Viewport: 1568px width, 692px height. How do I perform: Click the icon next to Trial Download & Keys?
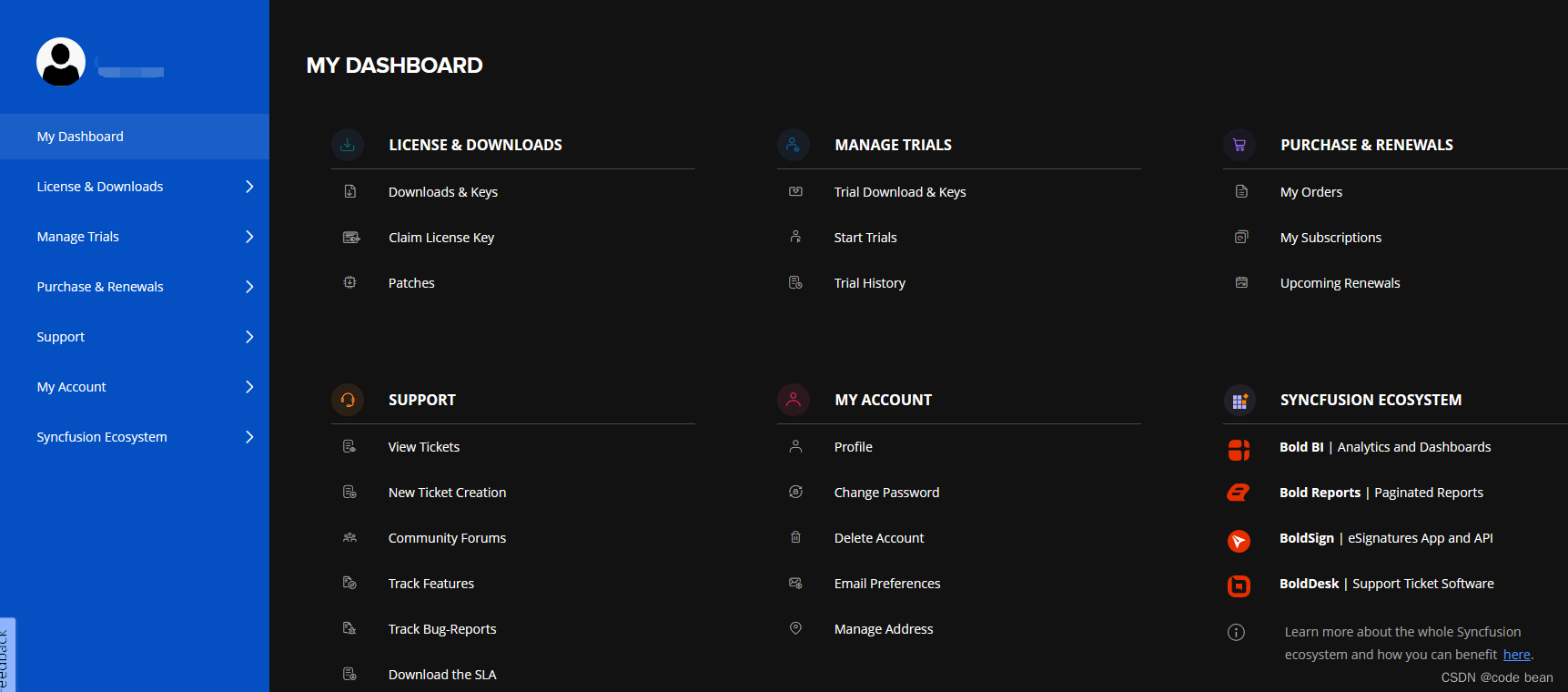pos(795,191)
